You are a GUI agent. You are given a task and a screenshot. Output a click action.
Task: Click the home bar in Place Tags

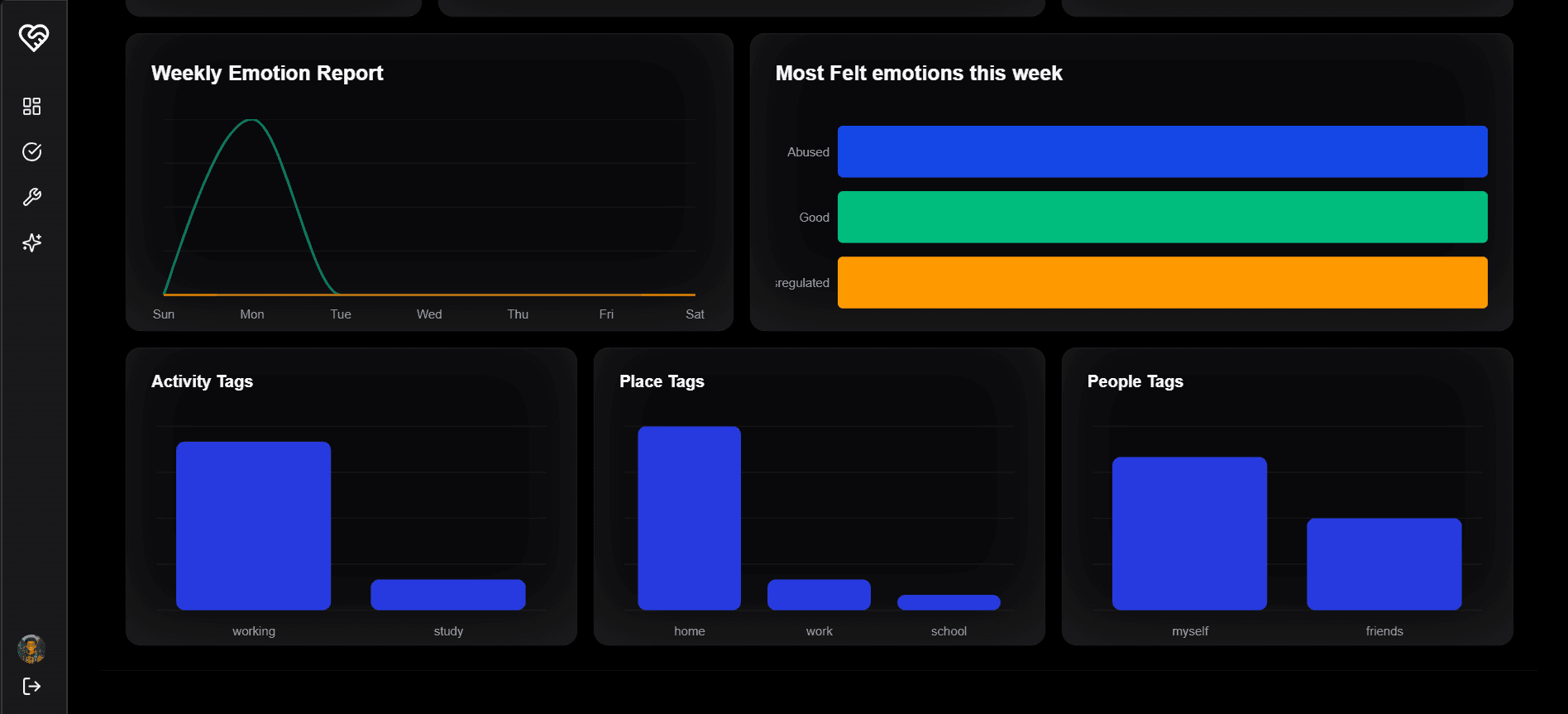tap(689, 518)
